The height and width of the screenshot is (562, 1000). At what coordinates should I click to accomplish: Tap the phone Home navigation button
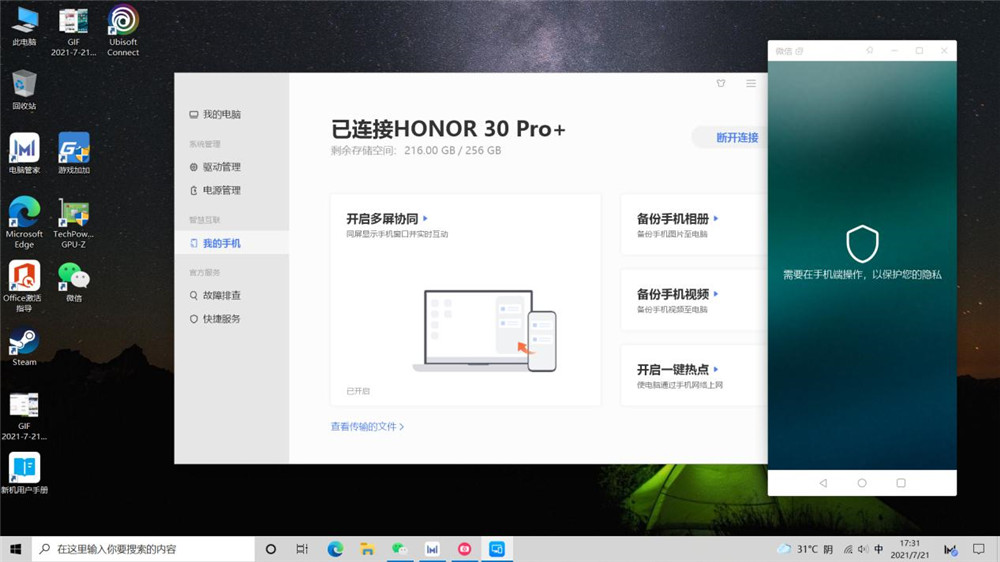[862, 483]
